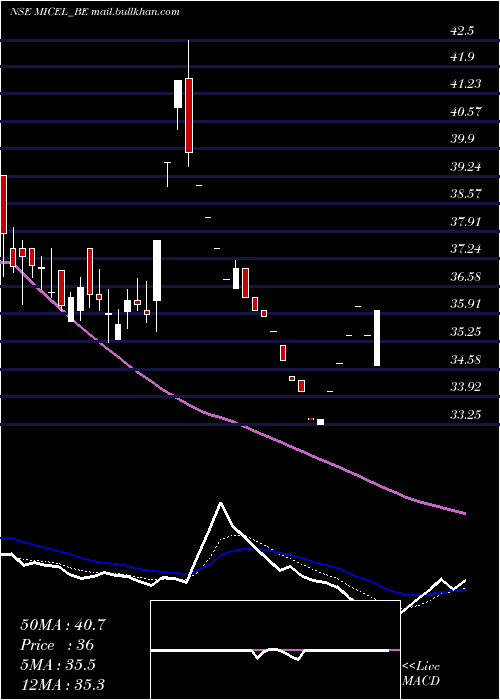Click the 50MA : 40.7 readout
This screenshot has height=700, width=500.
click(x=63, y=625)
